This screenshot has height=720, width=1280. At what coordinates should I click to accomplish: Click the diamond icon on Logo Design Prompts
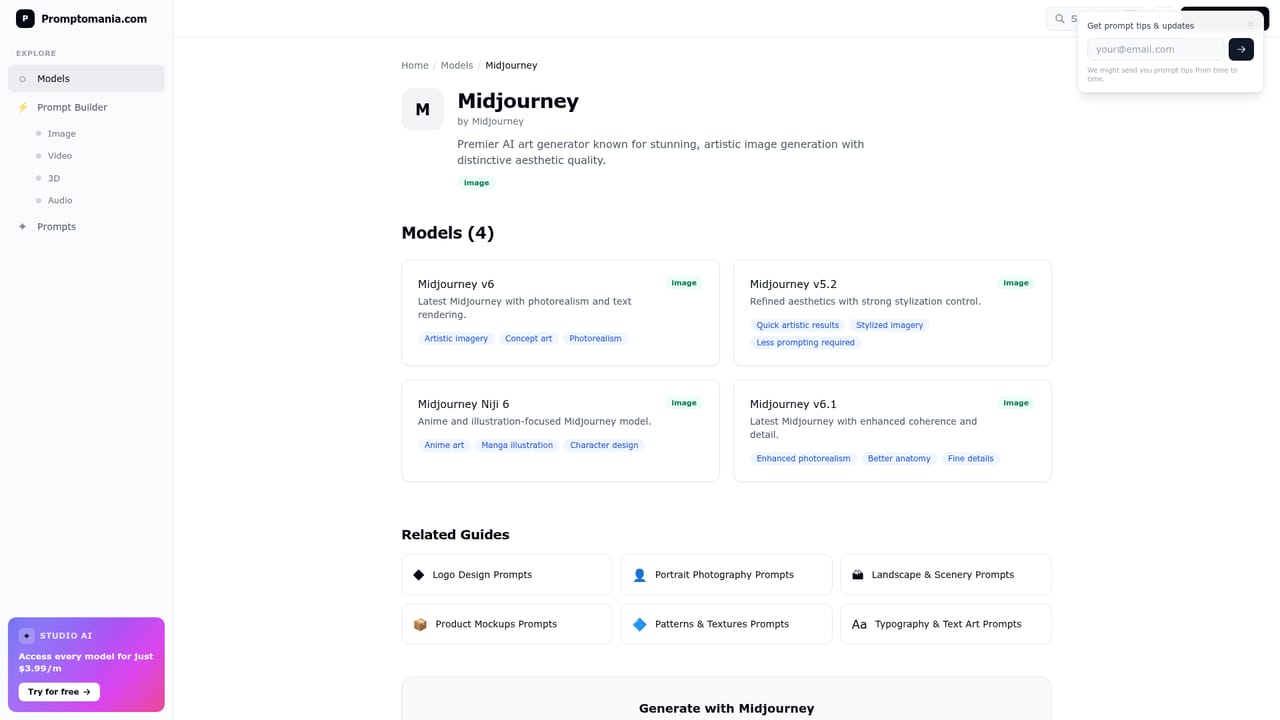pos(419,575)
